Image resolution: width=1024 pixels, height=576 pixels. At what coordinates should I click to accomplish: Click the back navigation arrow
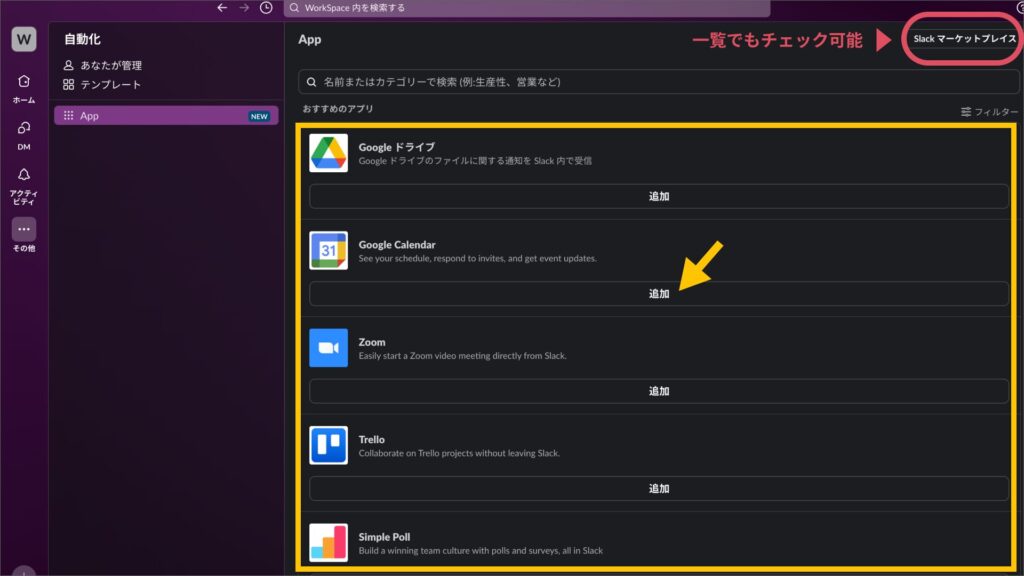[222, 8]
